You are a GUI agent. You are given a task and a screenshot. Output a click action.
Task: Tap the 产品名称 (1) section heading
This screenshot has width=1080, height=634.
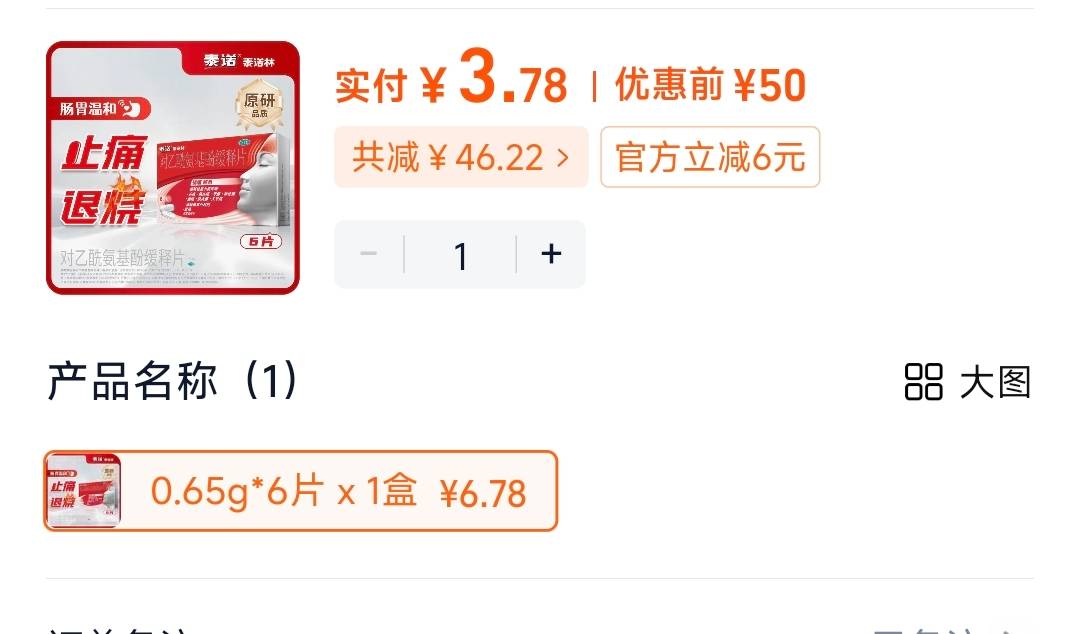pos(172,380)
